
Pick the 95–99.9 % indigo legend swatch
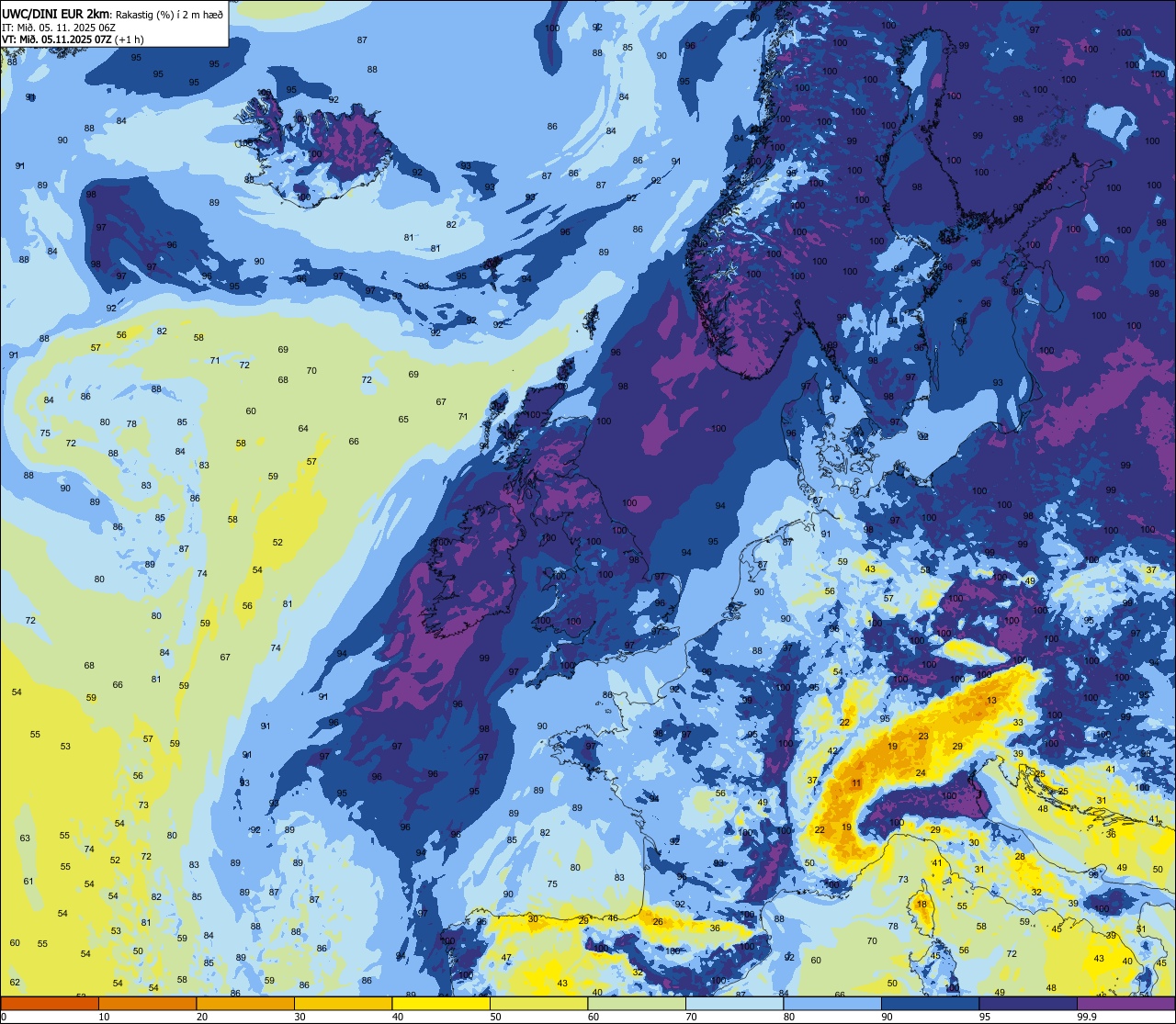(1028, 1003)
